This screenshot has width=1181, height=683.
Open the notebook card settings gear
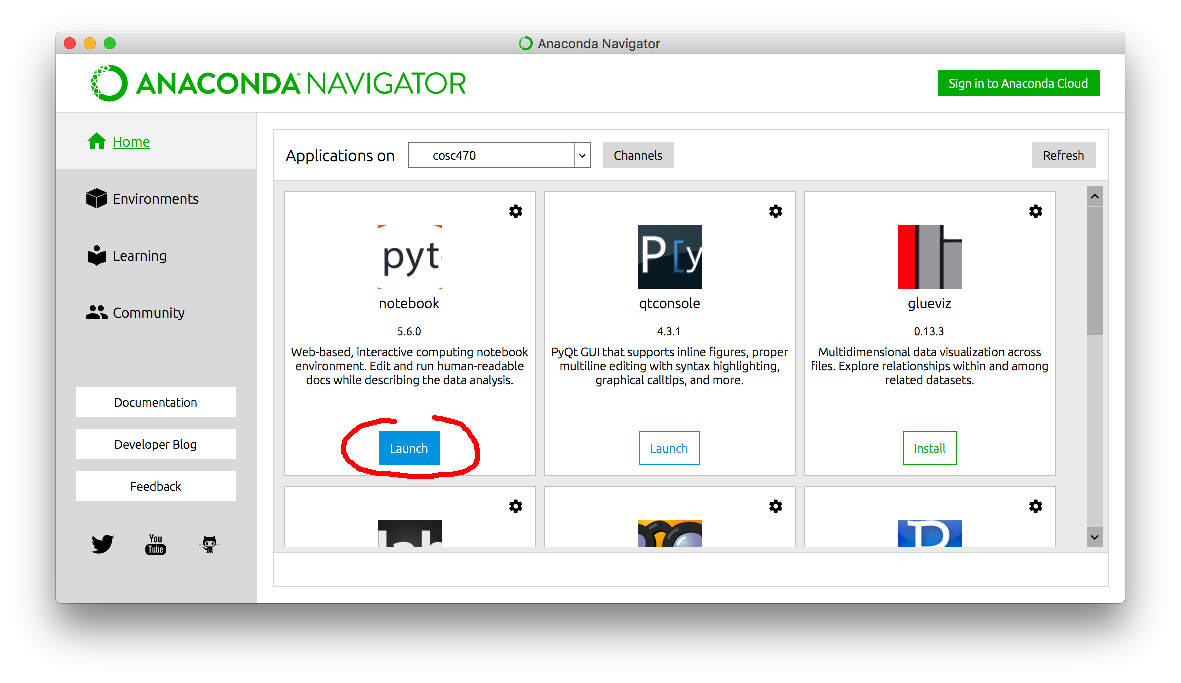[x=515, y=212]
